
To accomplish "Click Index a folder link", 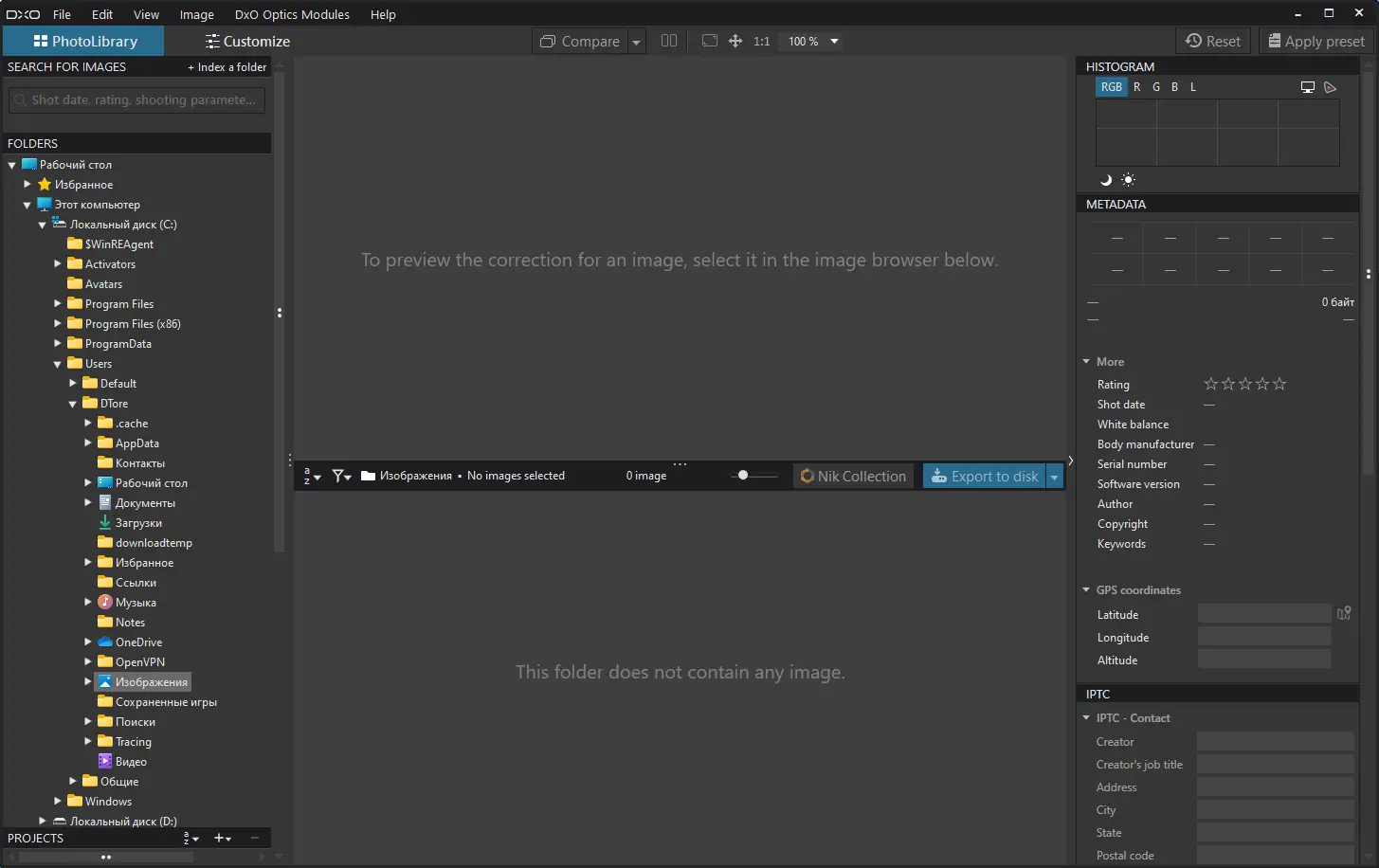I will pyautogui.click(x=227, y=67).
